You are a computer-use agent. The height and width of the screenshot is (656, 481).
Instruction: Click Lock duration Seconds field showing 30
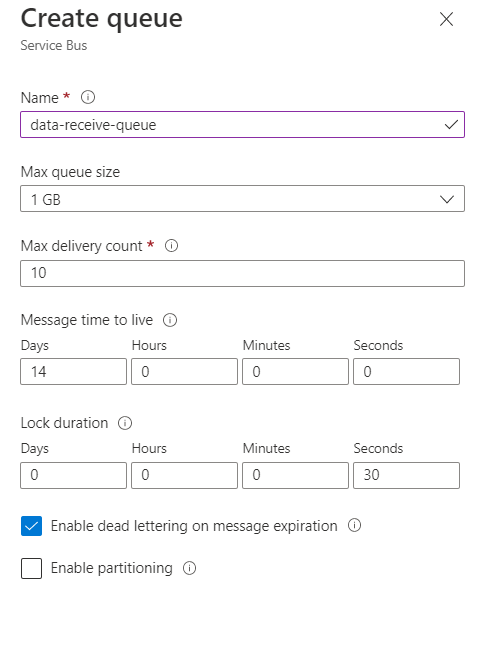(407, 475)
